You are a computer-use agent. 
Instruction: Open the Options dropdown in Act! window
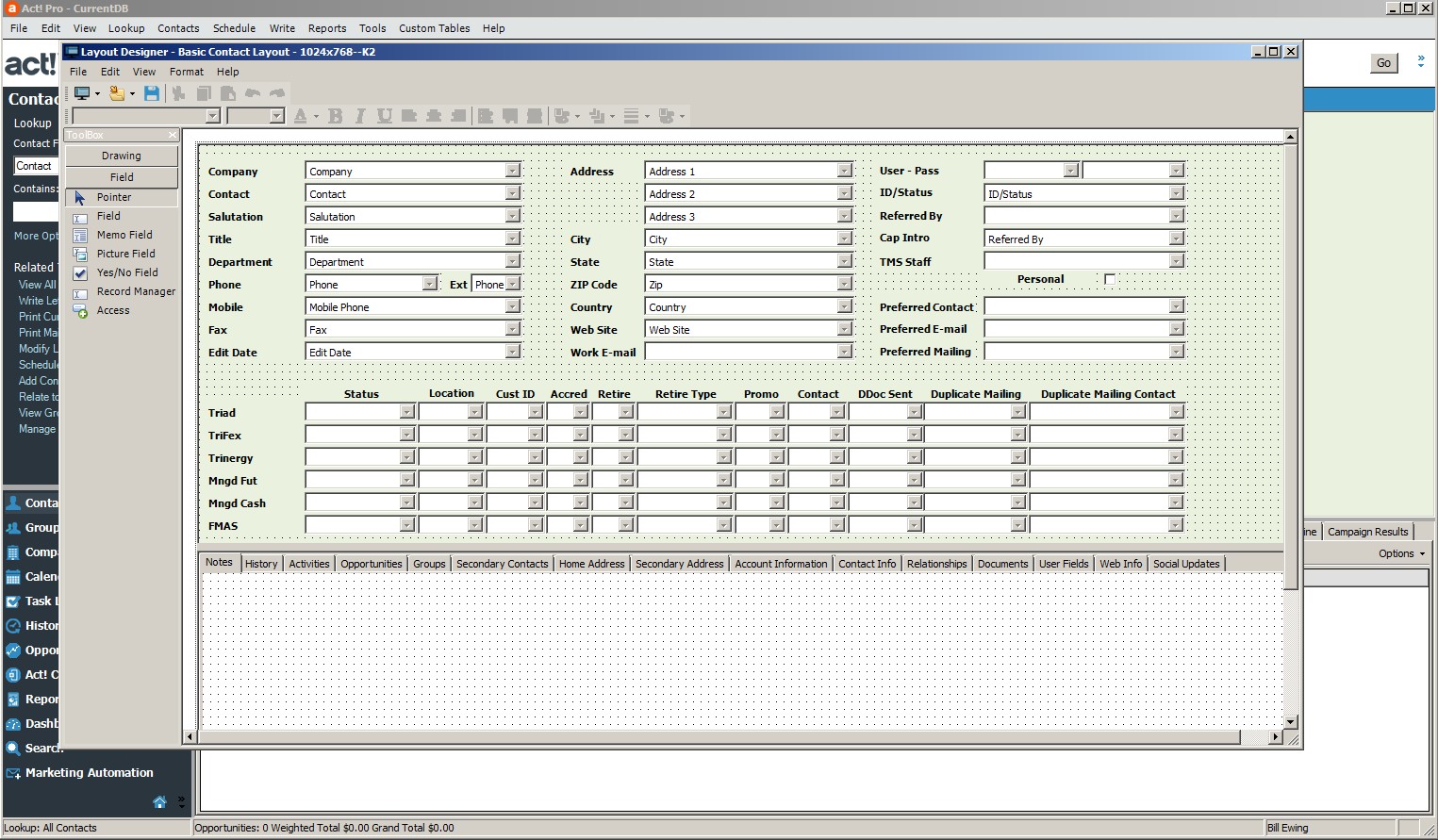tap(1401, 553)
